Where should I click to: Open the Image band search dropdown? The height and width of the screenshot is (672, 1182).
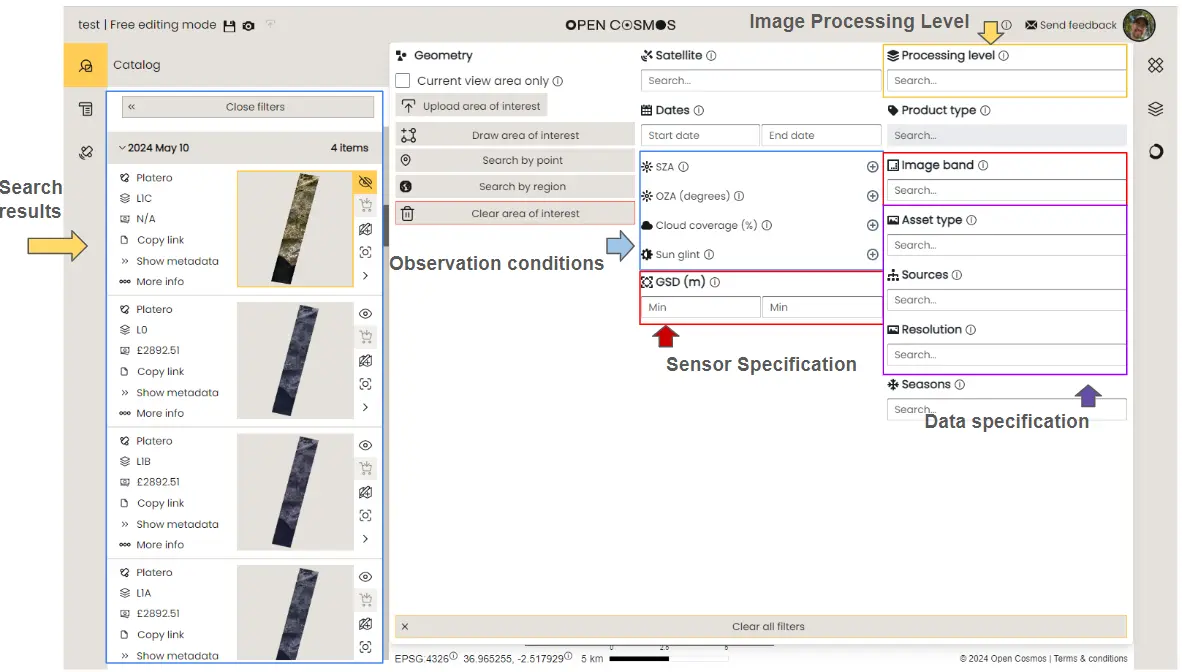[x=1005, y=190]
